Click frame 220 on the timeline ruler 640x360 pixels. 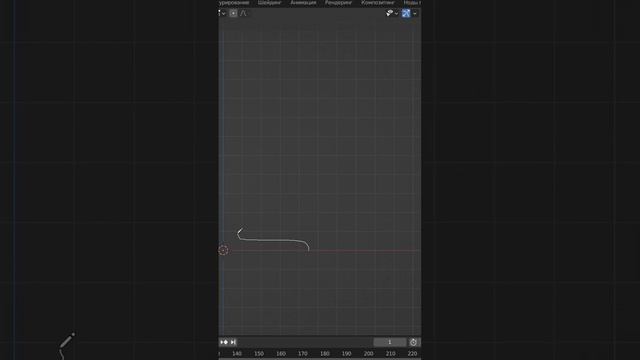tap(412, 353)
